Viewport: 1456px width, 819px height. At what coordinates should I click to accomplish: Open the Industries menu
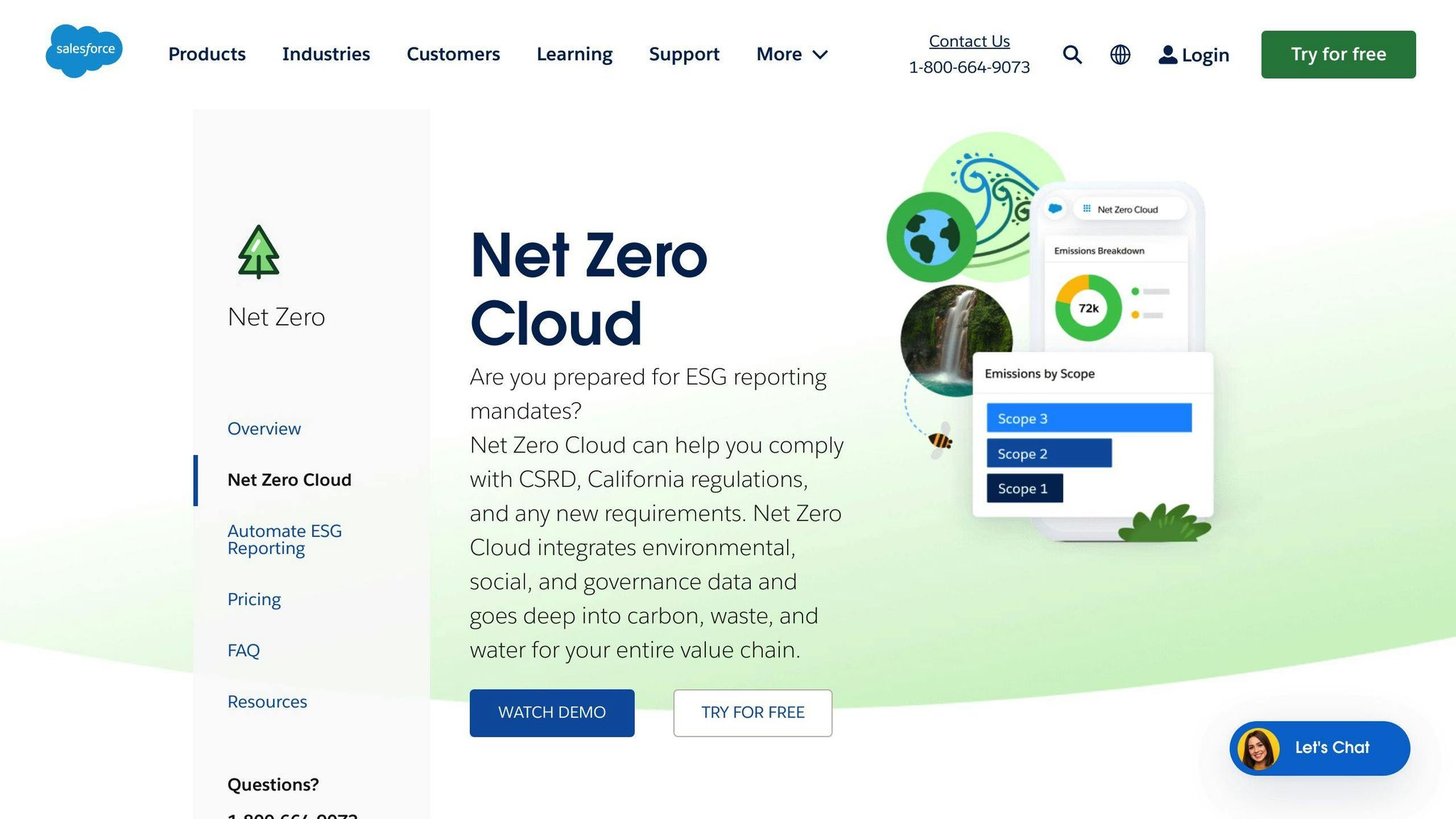pos(326,54)
